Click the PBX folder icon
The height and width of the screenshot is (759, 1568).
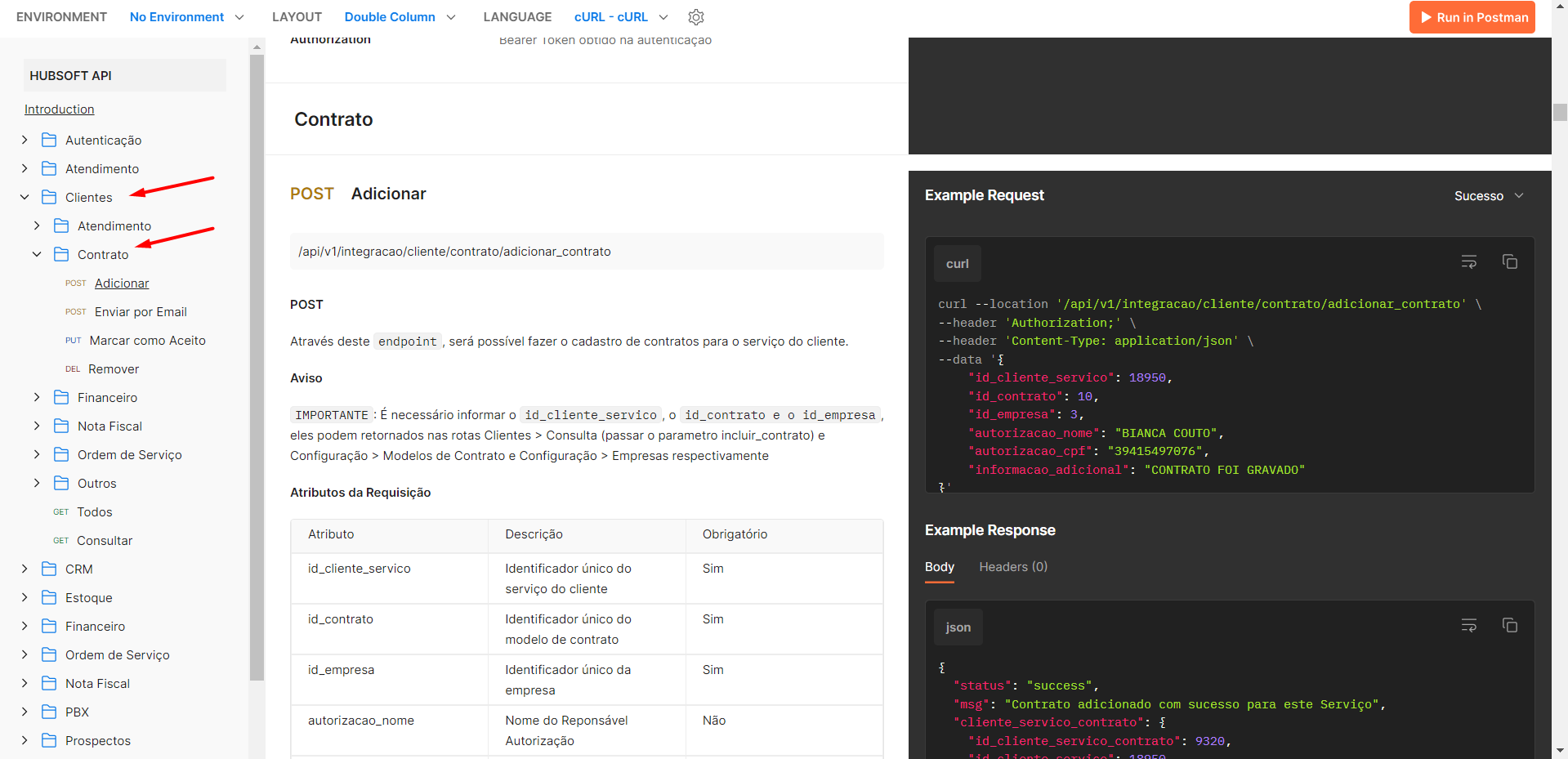point(49,712)
